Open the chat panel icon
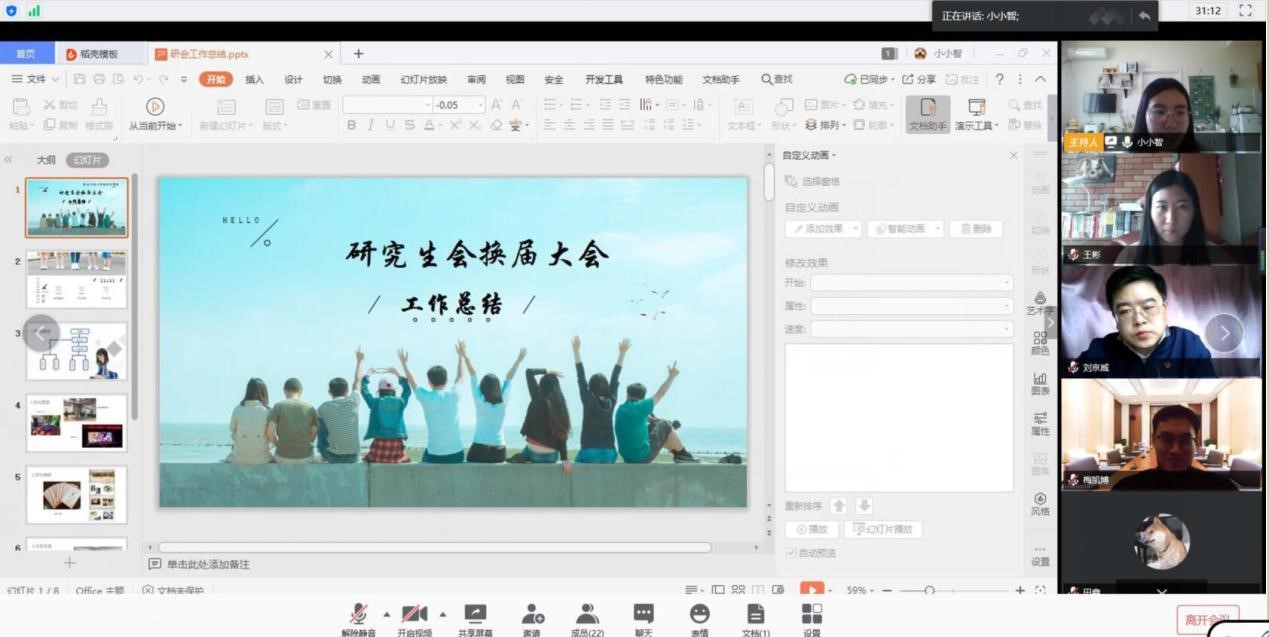The image size is (1269, 637). point(644,614)
